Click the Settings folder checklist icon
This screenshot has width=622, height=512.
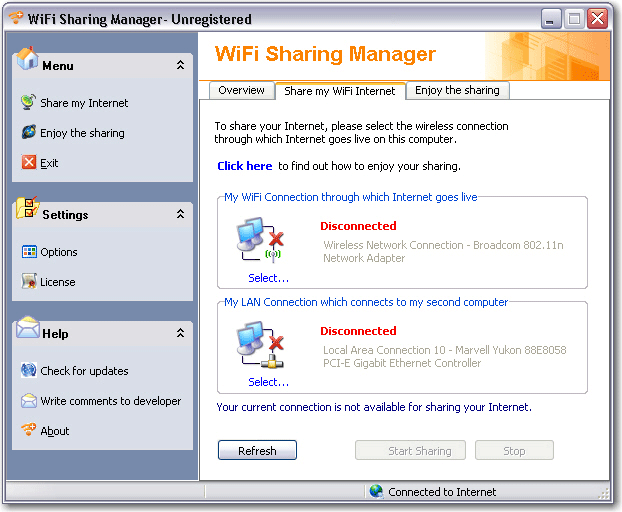tap(27, 208)
